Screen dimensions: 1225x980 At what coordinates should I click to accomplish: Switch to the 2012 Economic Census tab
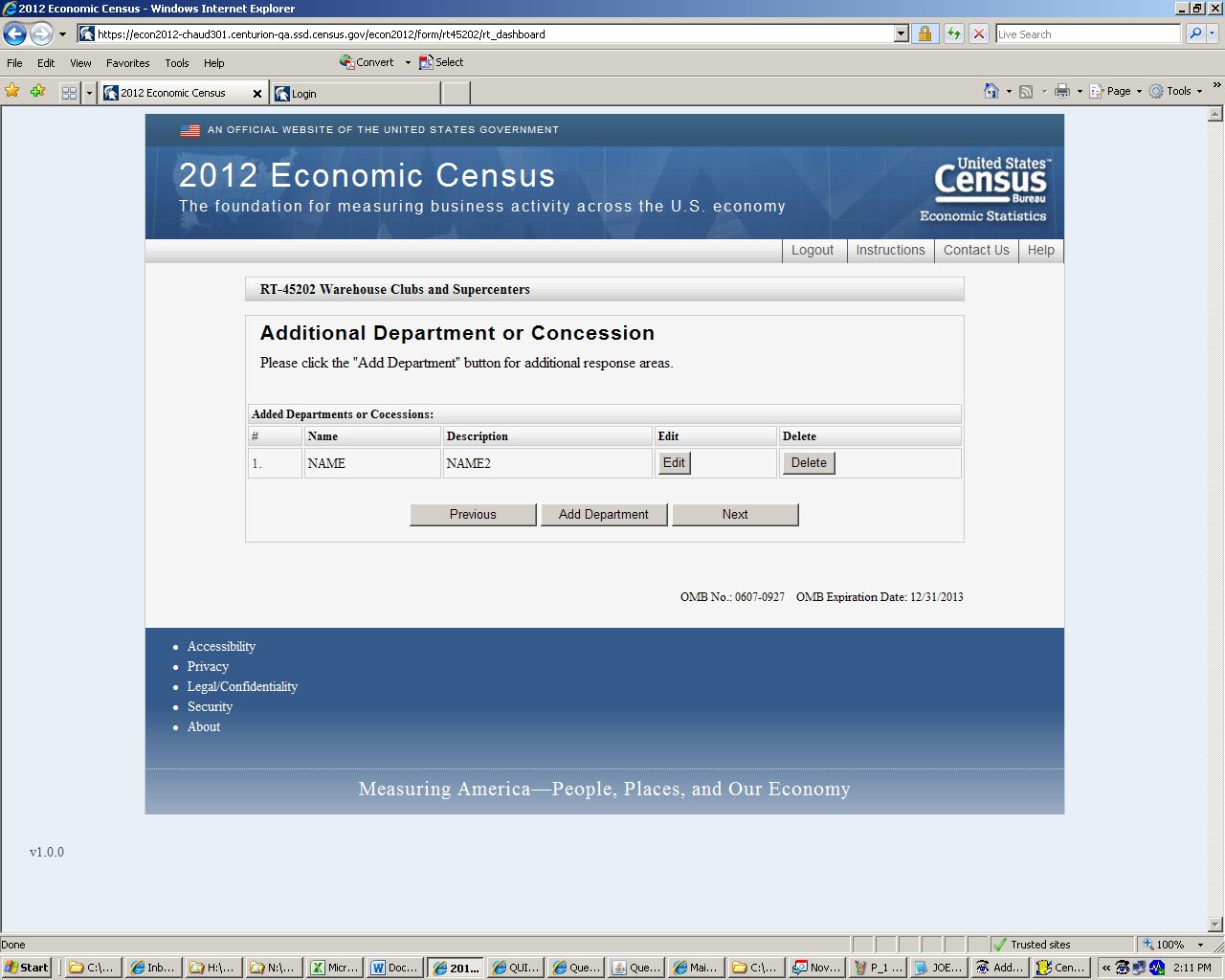(x=174, y=93)
